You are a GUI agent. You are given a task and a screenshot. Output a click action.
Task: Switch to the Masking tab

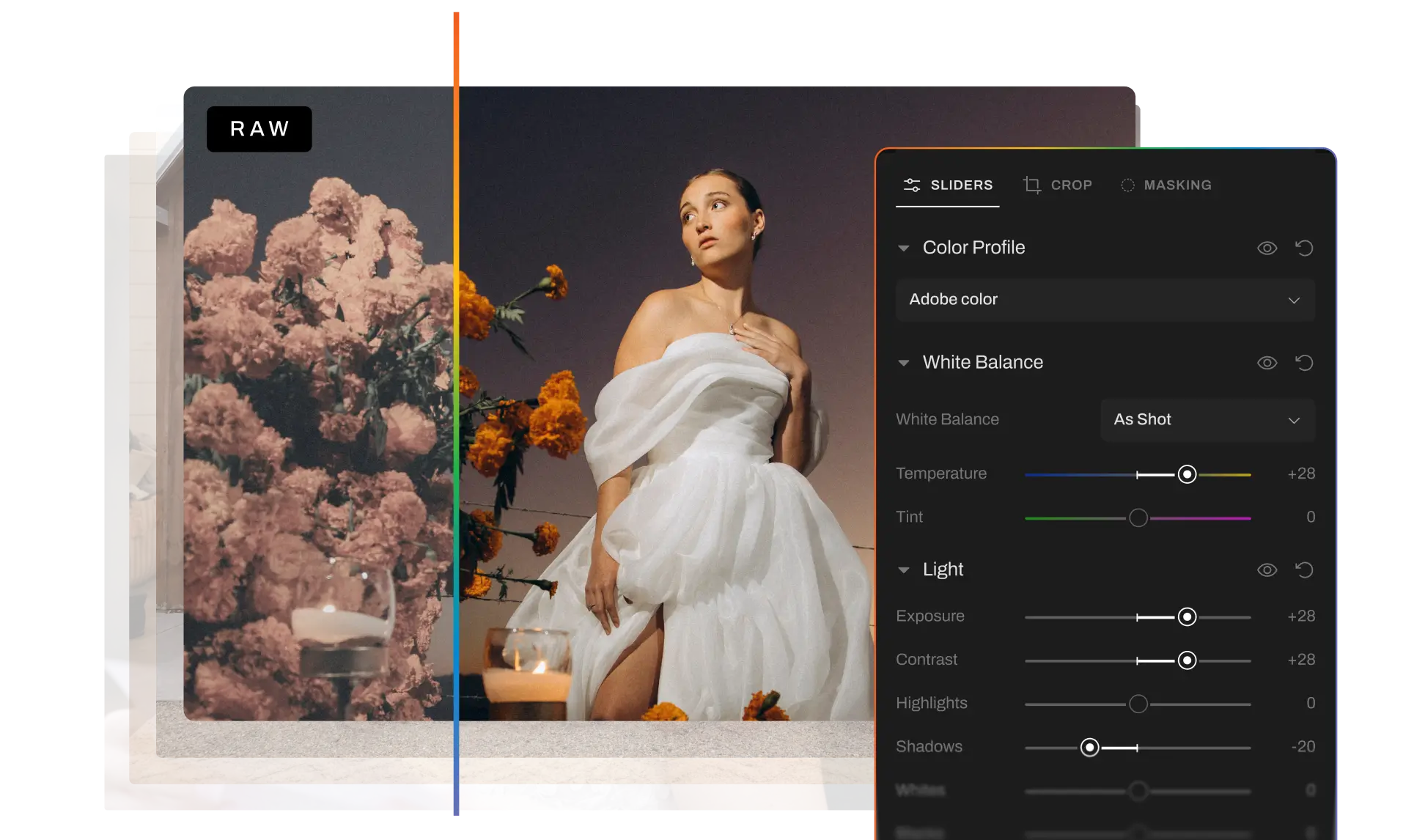coord(1166,185)
